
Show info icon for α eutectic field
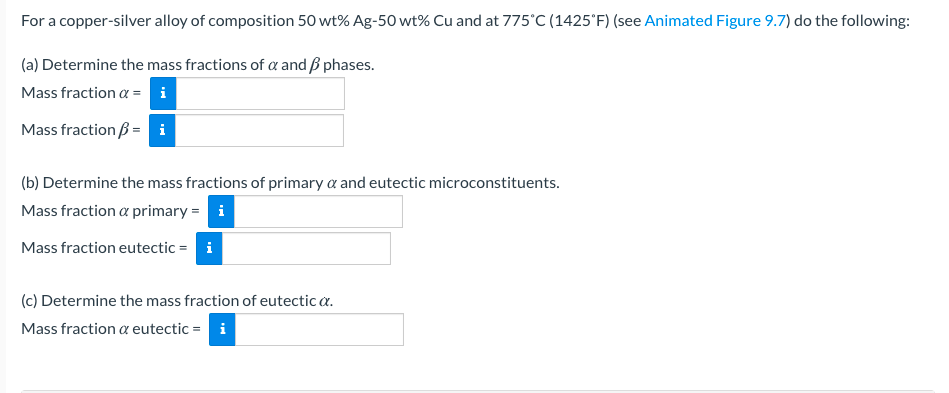coord(222,329)
